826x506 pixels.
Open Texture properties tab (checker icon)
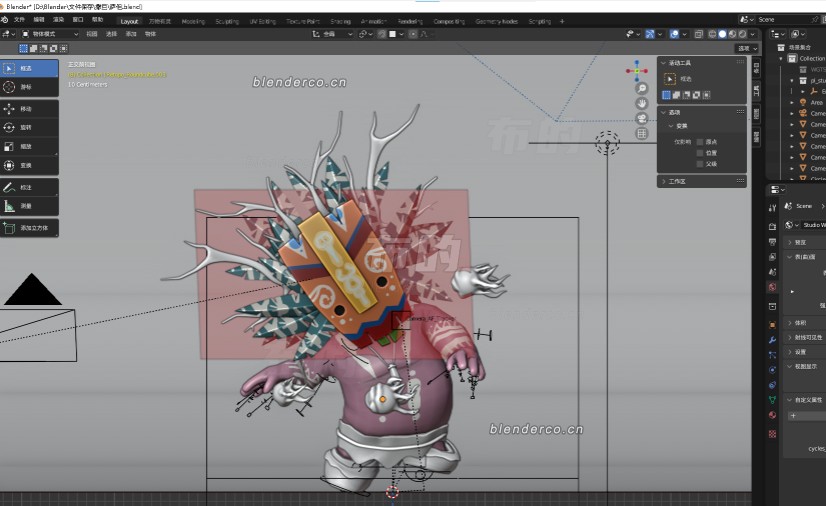click(x=772, y=434)
